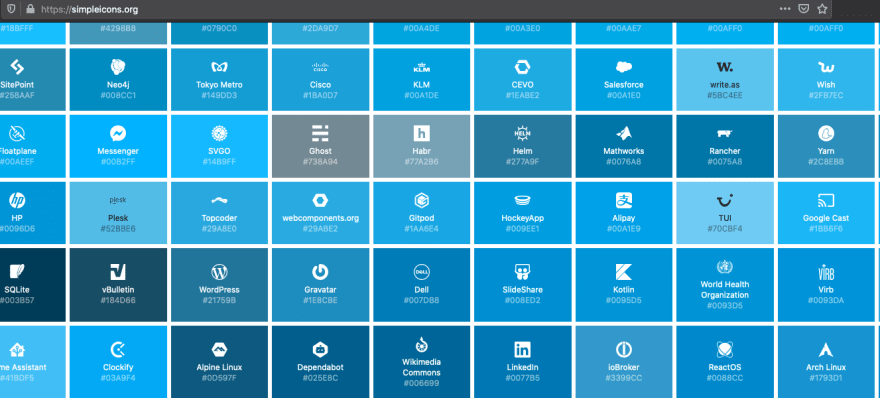Click the Pocket save icon
This screenshot has height=398, width=880.
coord(803,9)
